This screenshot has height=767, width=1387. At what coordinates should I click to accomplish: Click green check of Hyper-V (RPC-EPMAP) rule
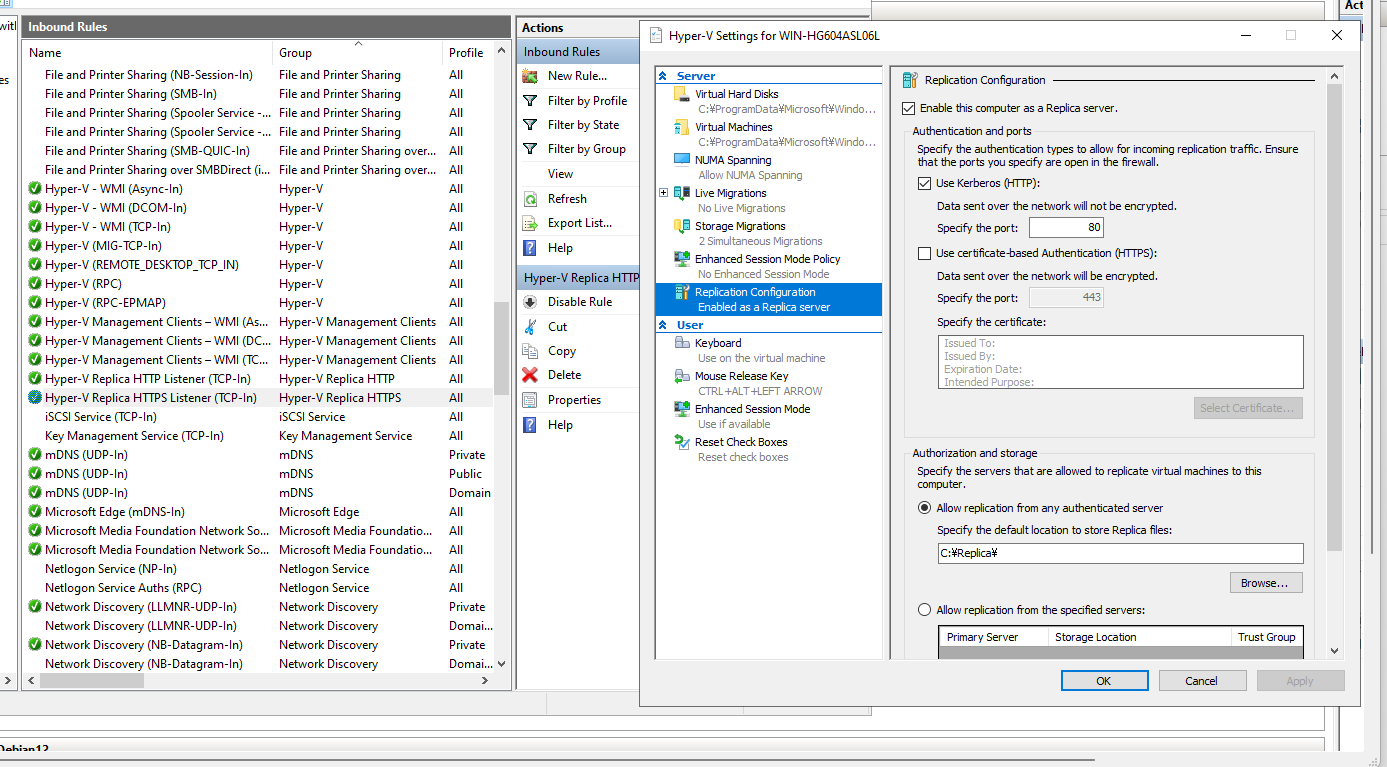coord(35,303)
